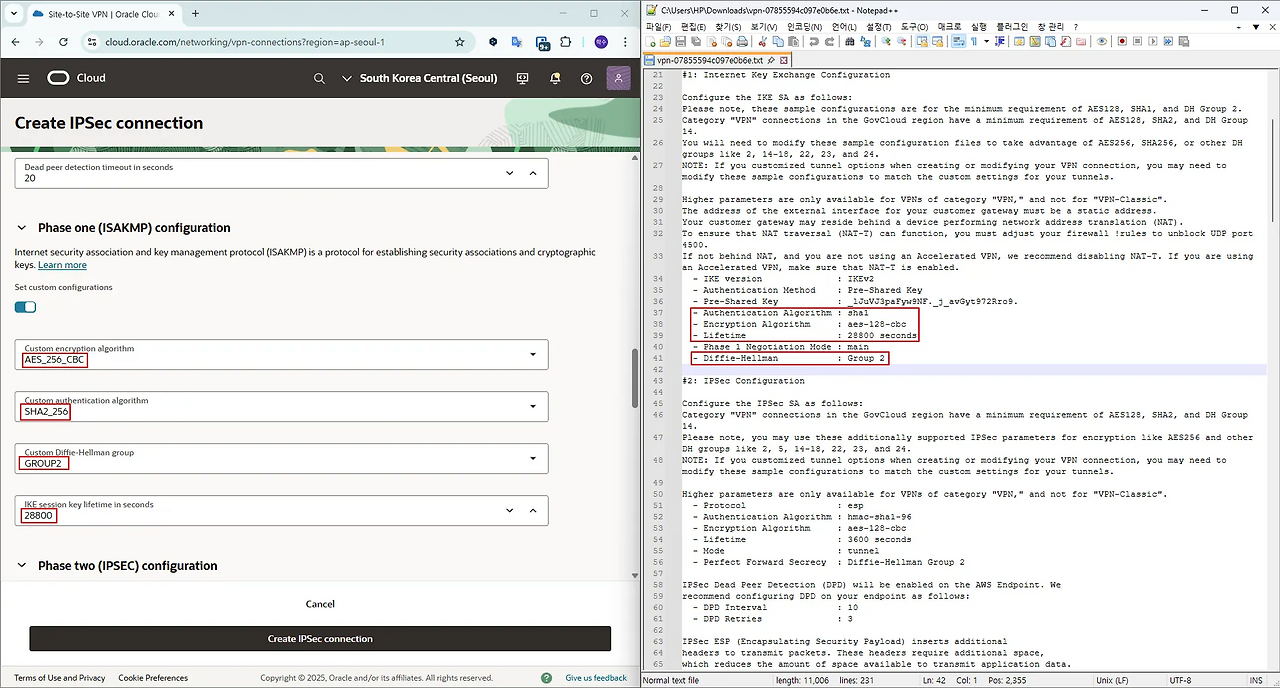
Task: Click the Create IPSec connection button
Action: tap(320, 639)
